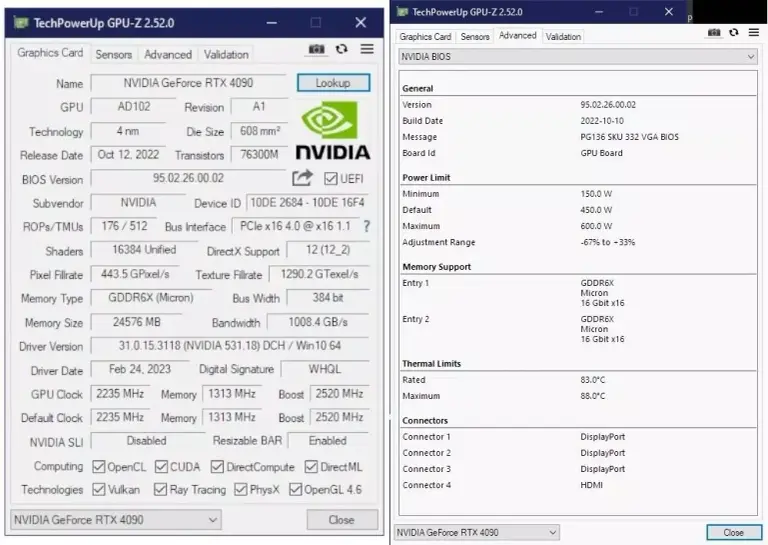768x545 pixels.
Task: Toggle the Ray Tracing checkbox
Action: click(x=160, y=489)
